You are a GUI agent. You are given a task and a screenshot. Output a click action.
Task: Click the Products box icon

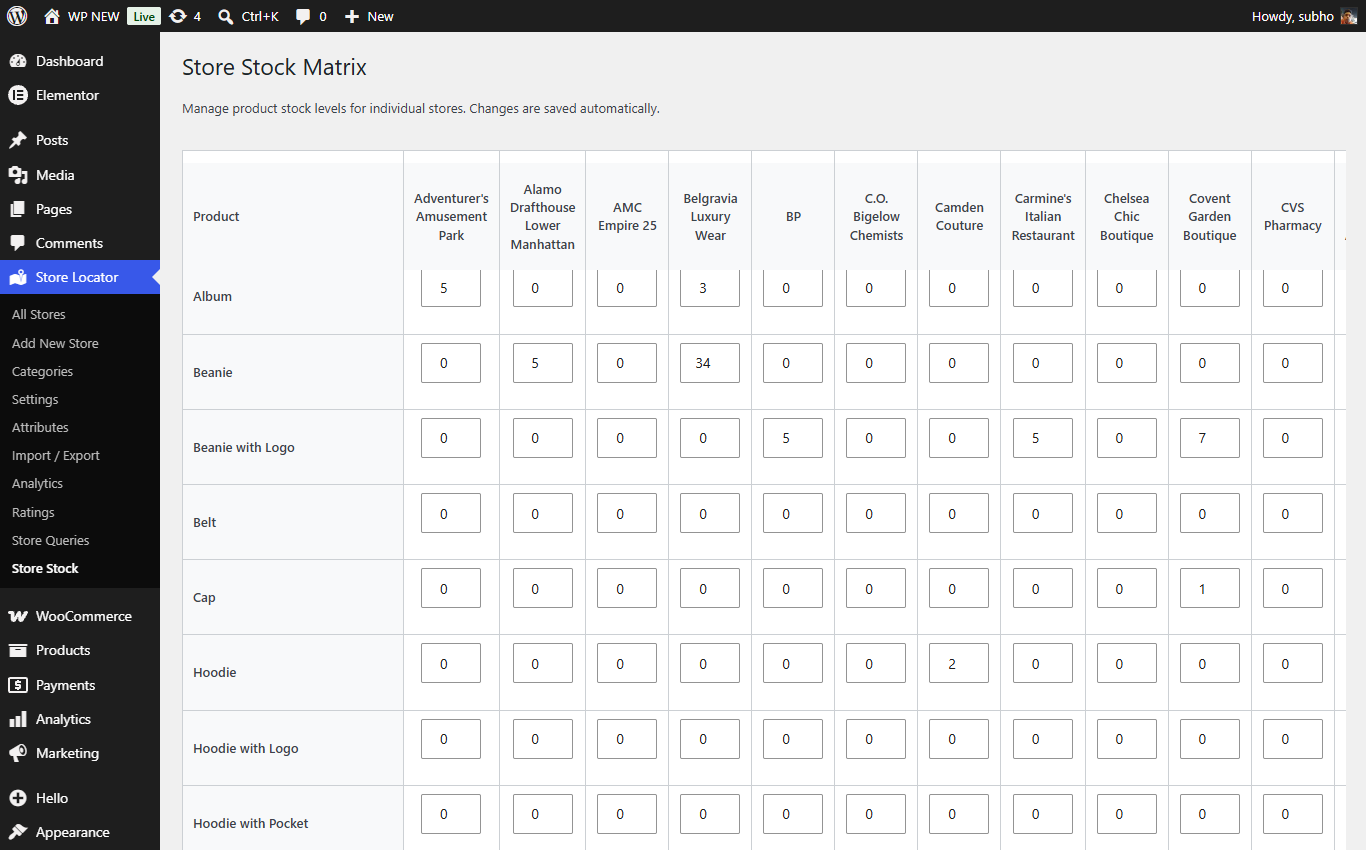(18, 650)
